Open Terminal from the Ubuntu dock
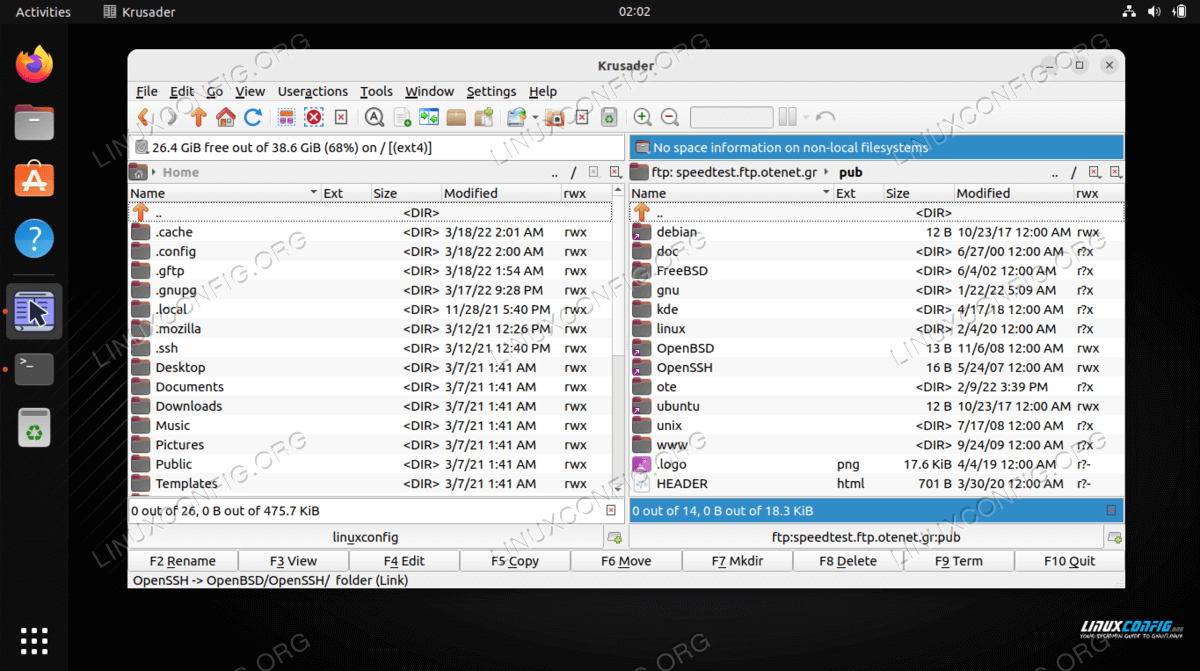 (x=34, y=369)
